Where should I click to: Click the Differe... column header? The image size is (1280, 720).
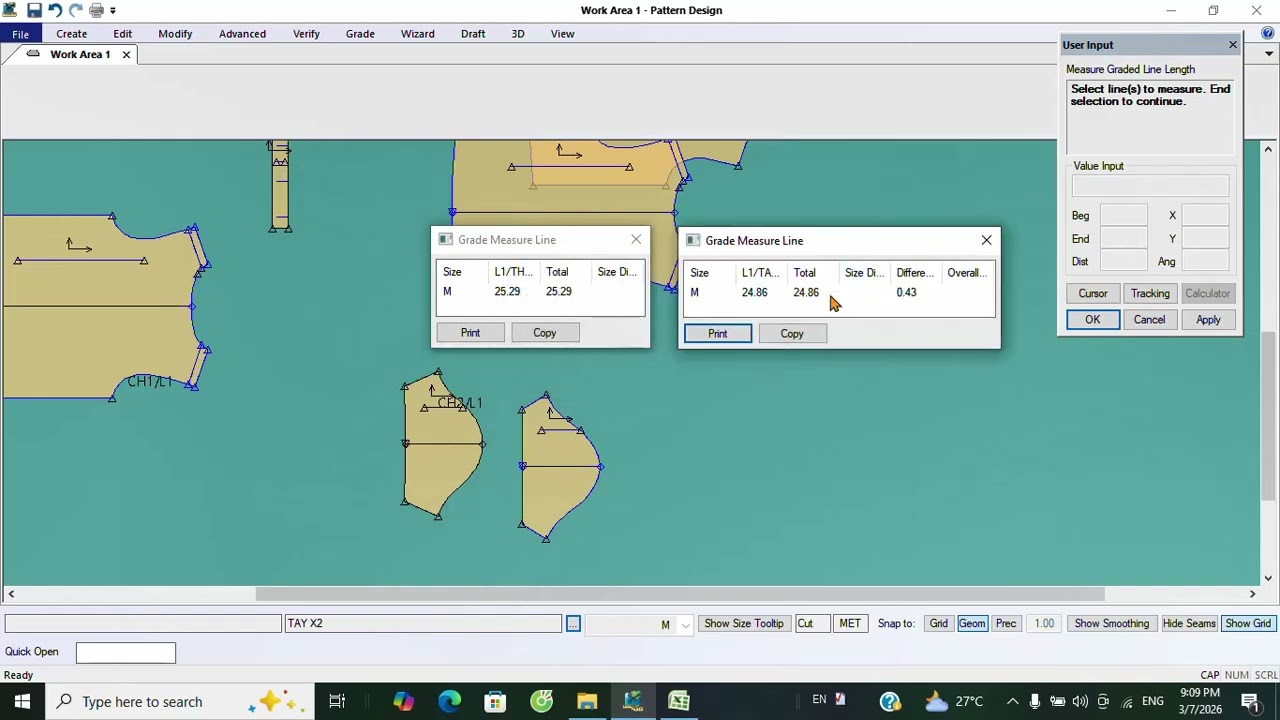(916, 273)
